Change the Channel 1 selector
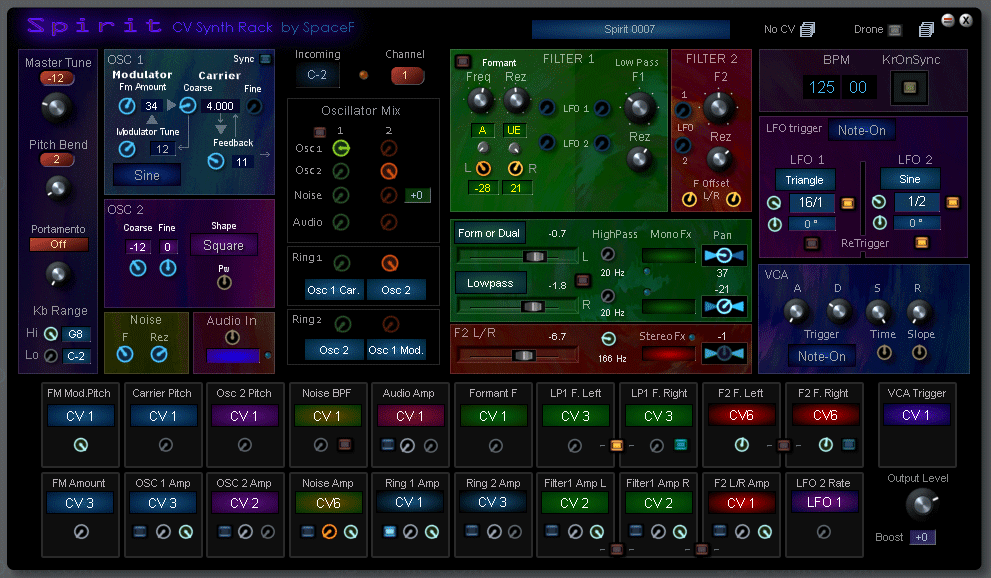The height and width of the screenshot is (578, 991). click(406, 75)
